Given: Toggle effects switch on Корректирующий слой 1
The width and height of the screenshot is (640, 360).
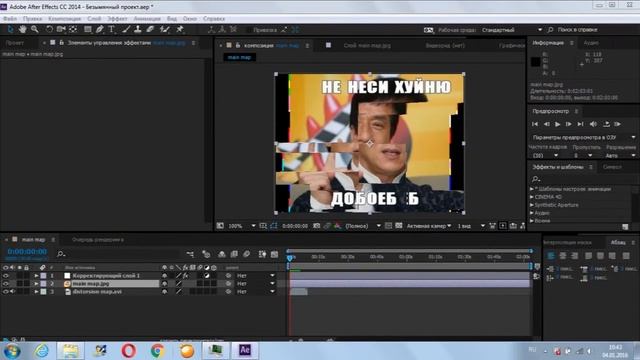Looking at the screenshot, I should [x=185, y=276].
